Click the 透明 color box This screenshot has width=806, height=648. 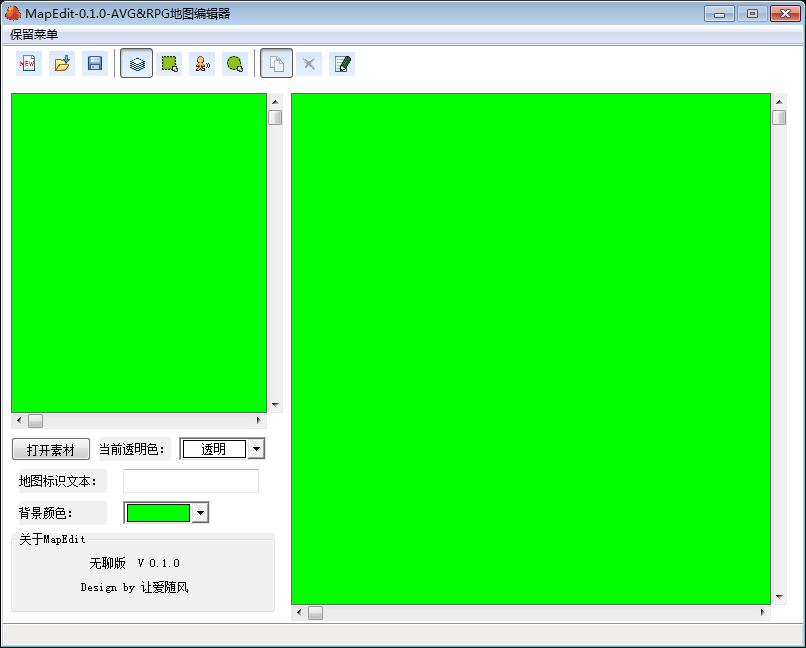click(214, 449)
